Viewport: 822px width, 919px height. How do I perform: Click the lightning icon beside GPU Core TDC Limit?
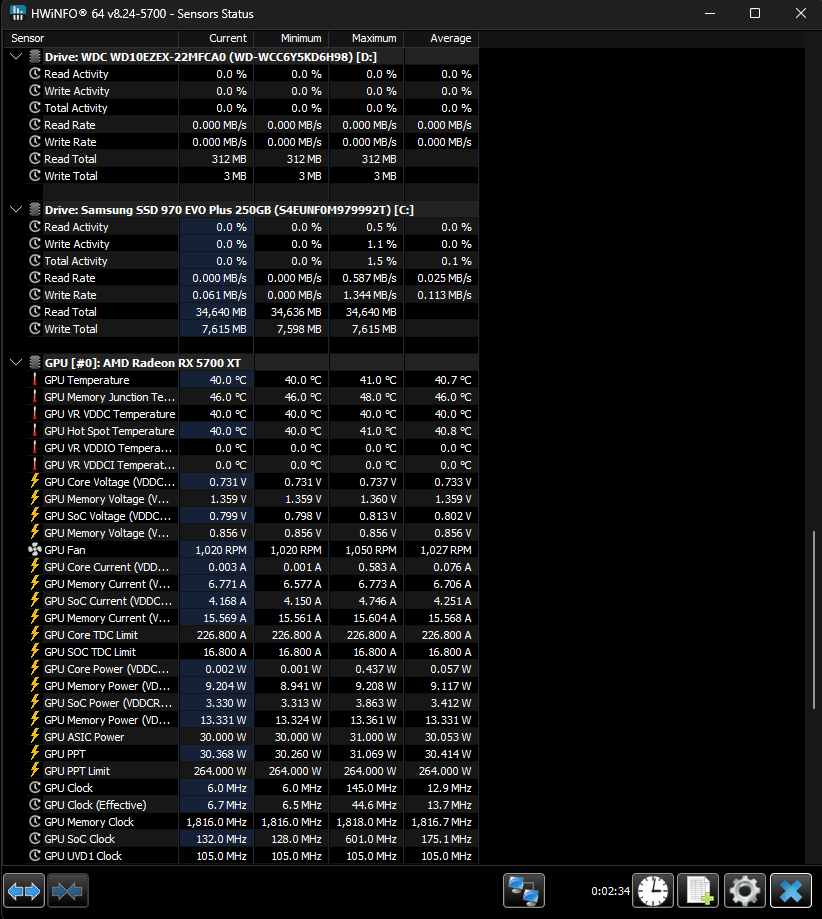coord(35,635)
